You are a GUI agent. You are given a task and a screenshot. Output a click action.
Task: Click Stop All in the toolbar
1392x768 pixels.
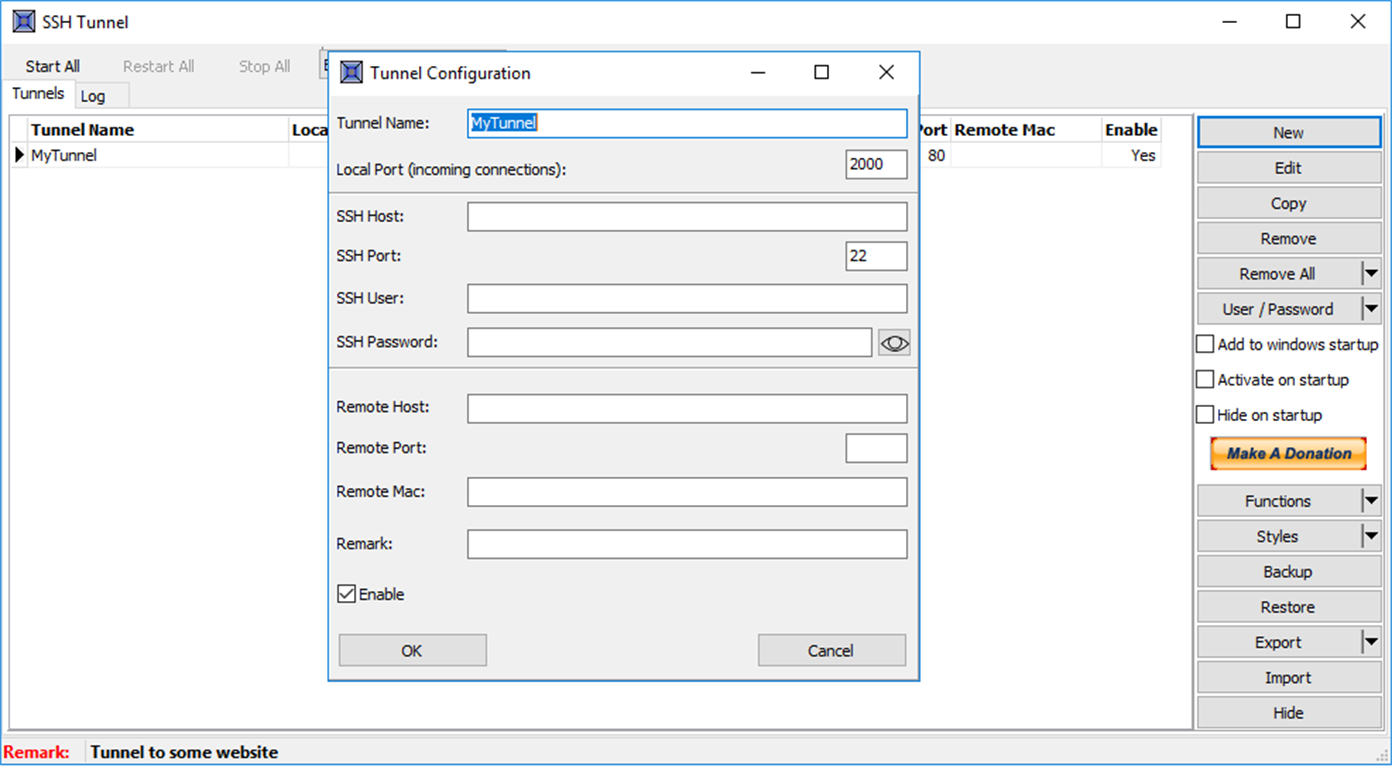tap(264, 66)
